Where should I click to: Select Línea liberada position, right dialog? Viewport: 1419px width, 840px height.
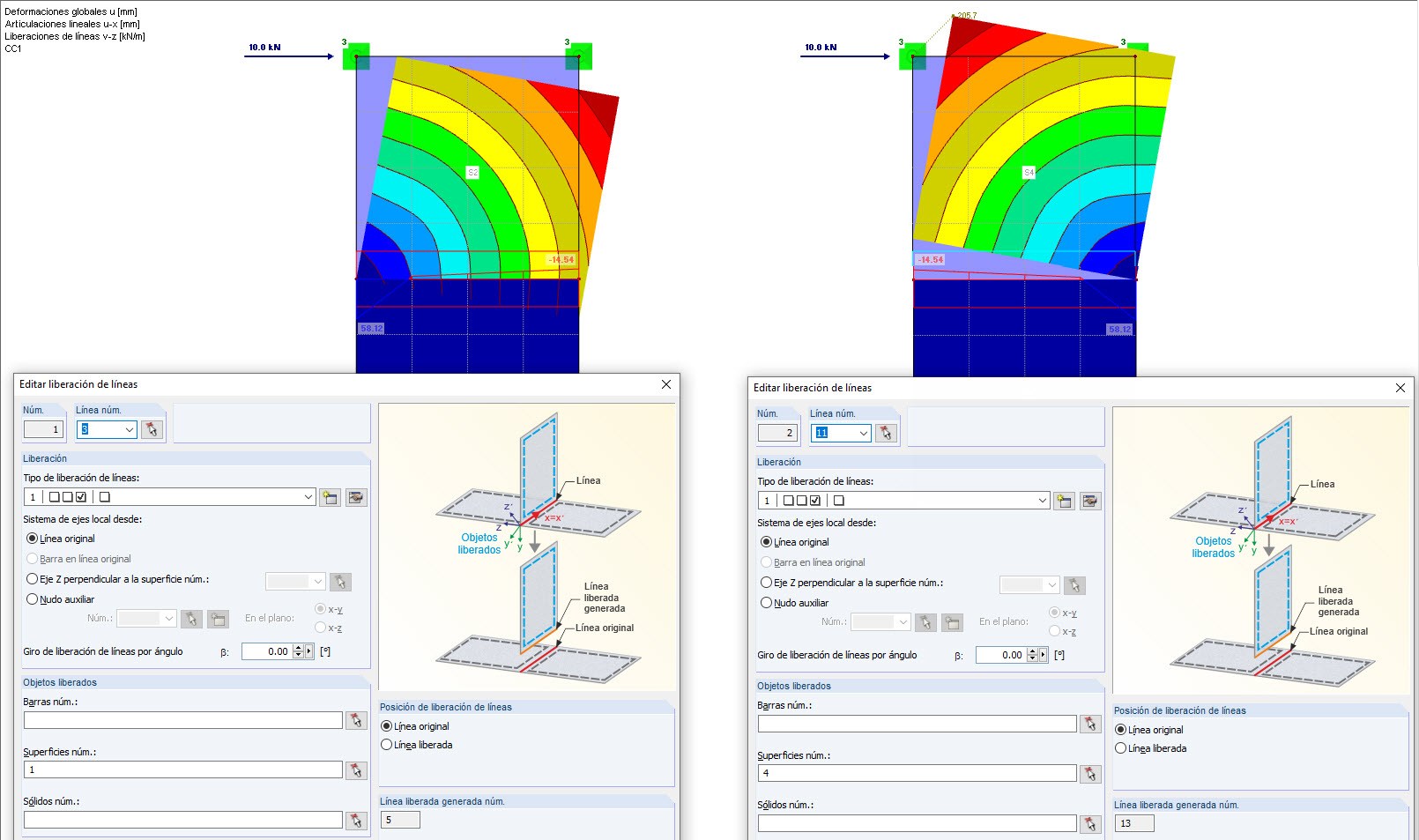tap(1120, 748)
